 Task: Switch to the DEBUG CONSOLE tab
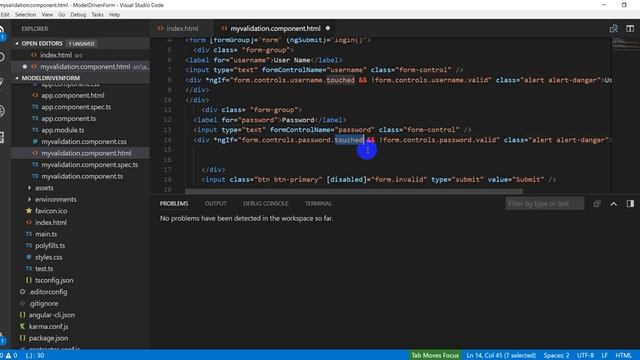(265, 203)
